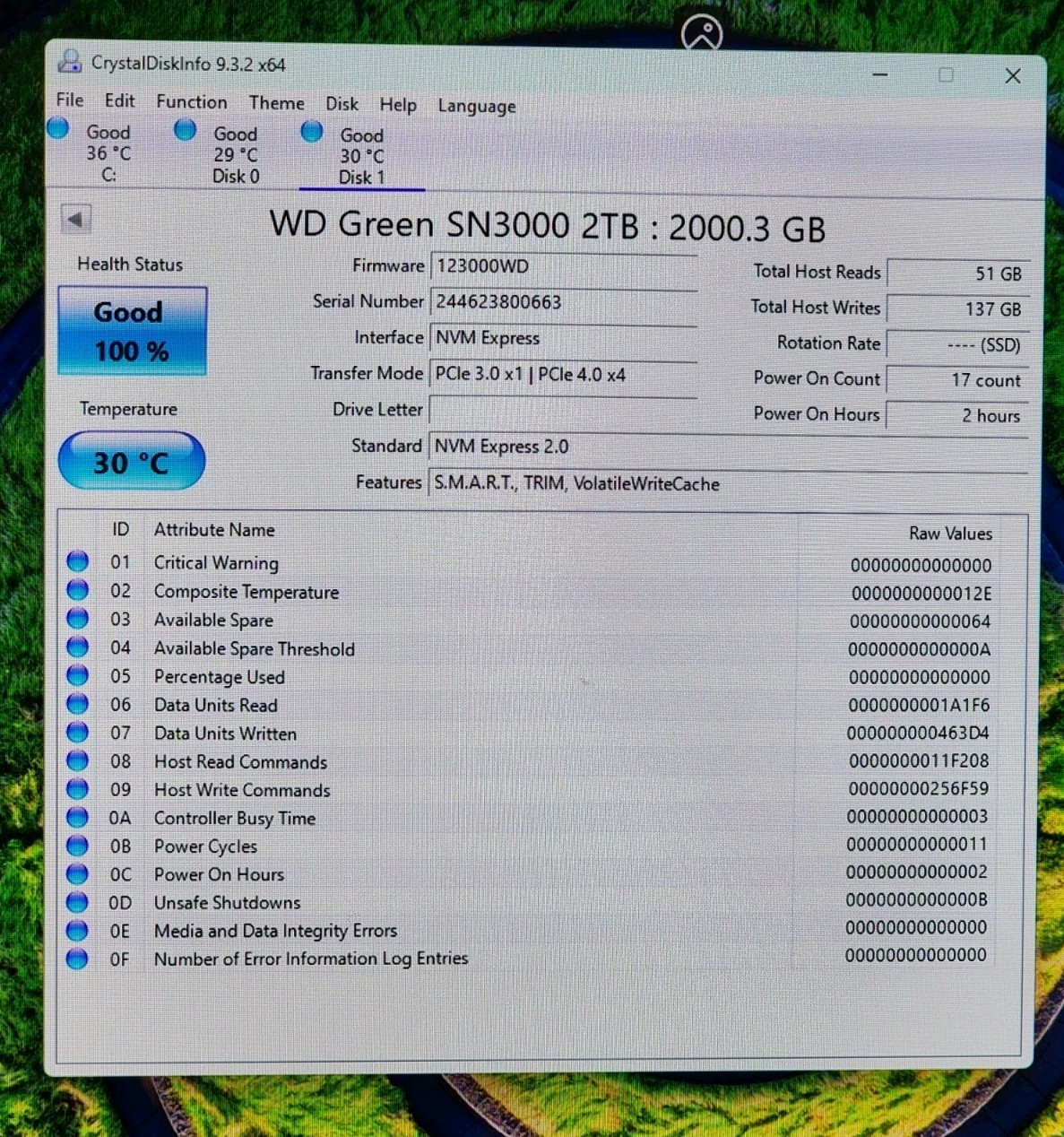Click status orb of Critical Warning row

pos(78,560)
